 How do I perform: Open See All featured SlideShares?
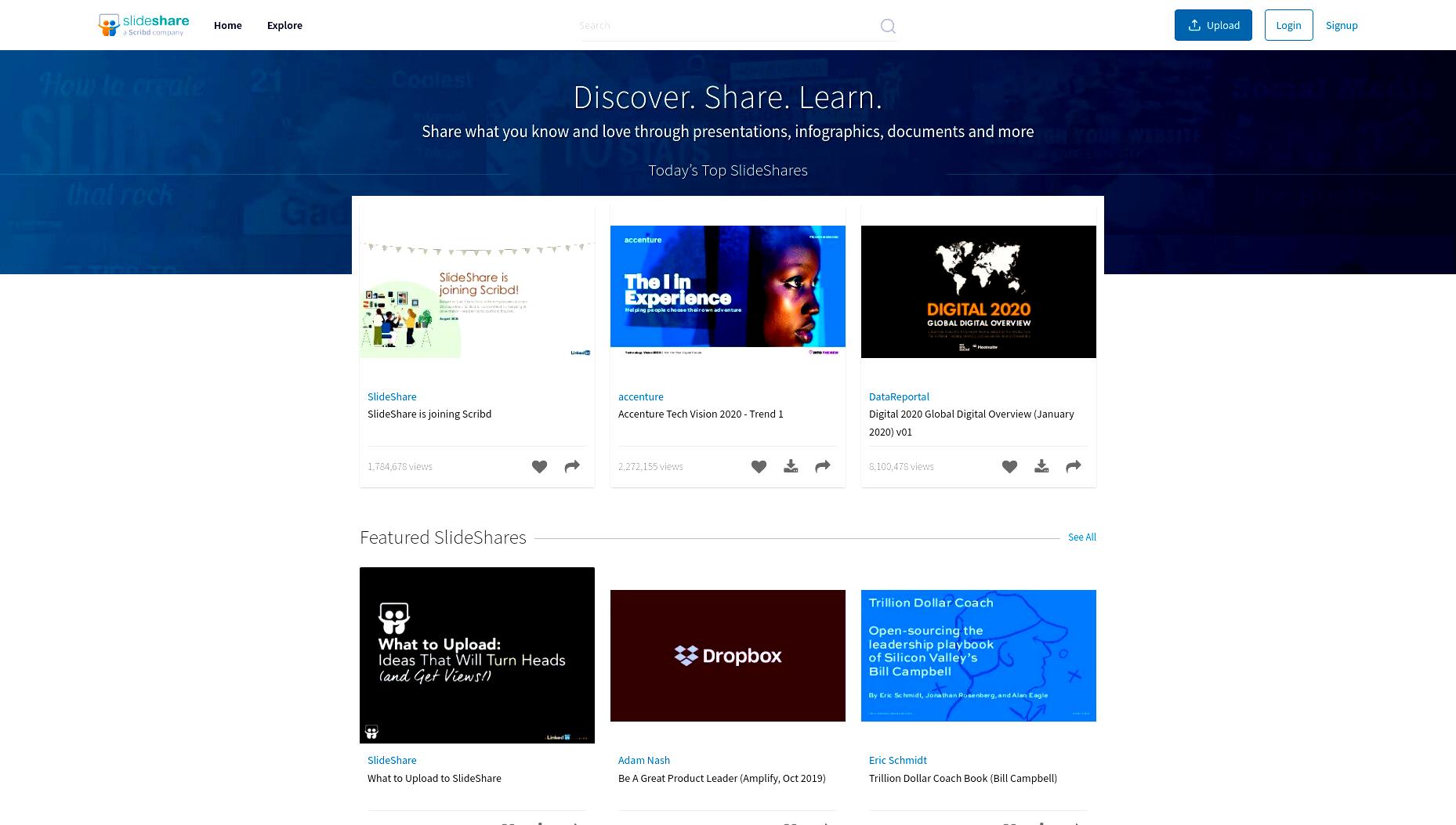click(1082, 537)
